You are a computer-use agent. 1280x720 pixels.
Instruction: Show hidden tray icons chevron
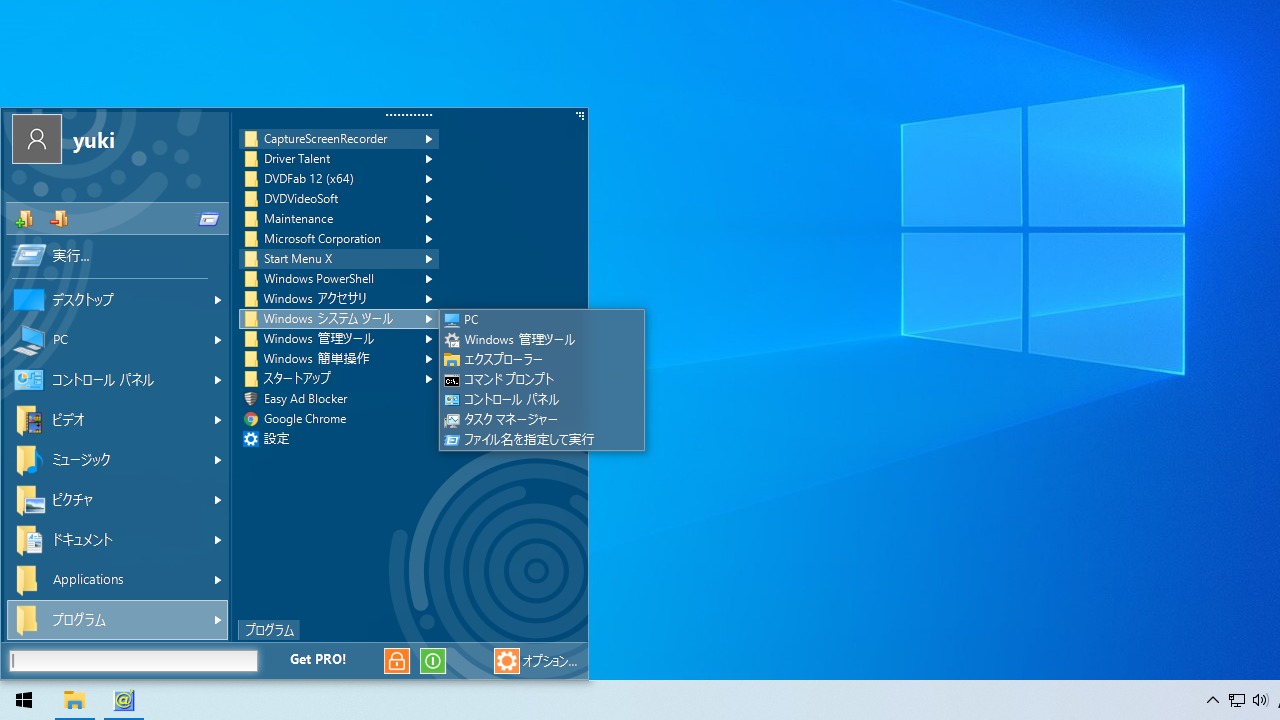[x=1213, y=700]
